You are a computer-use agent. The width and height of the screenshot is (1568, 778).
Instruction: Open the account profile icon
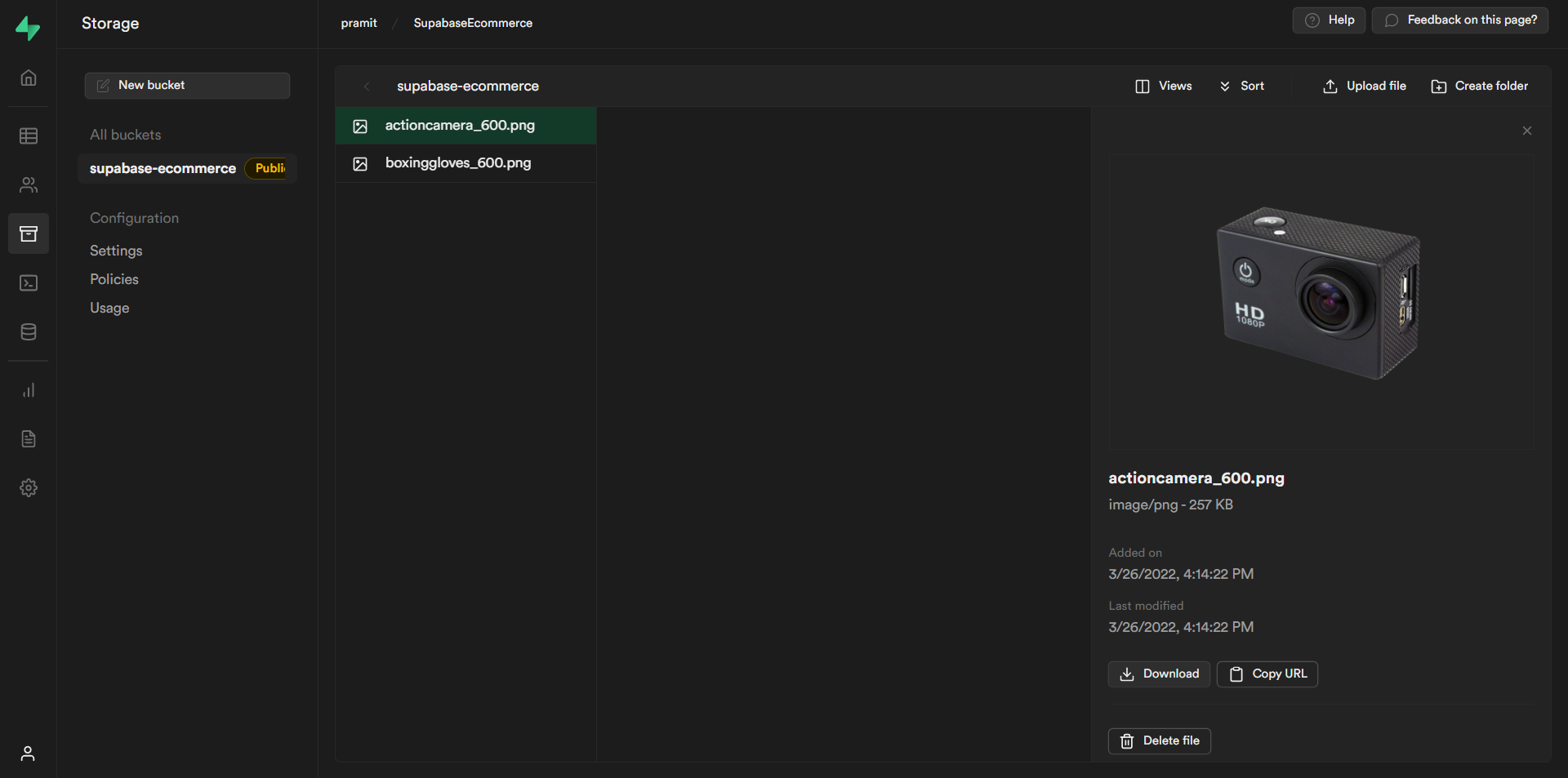click(28, 754)
